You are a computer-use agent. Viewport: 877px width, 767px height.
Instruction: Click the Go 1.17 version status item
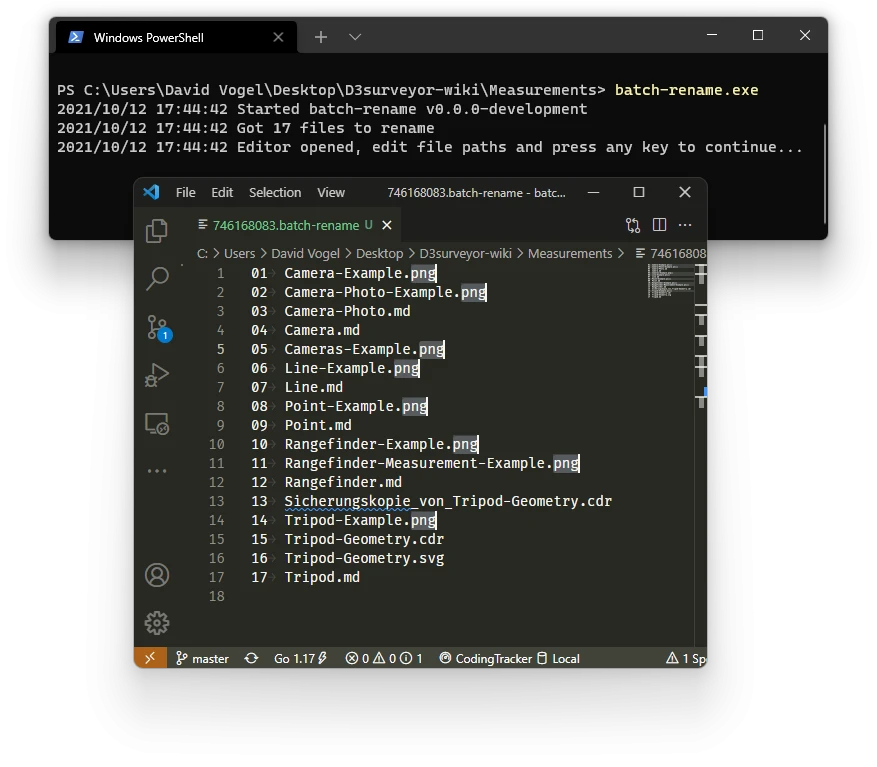(300, 658)
